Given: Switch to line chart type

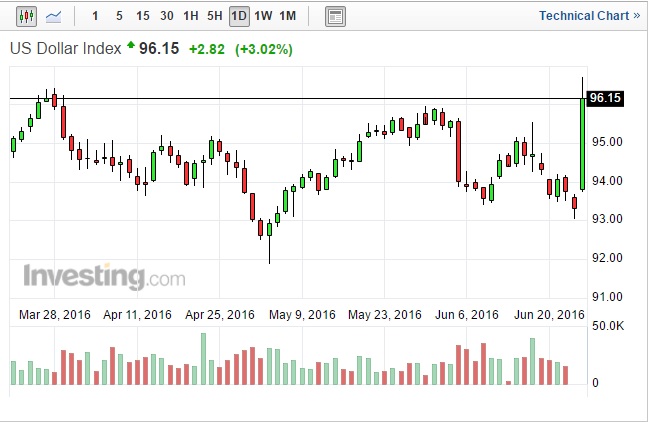Looking at the screenshot, I should click(53, 17).
